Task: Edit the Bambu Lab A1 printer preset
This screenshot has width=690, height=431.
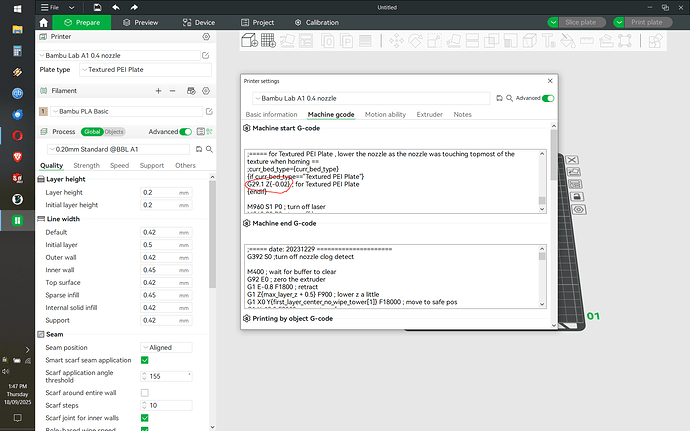Action: (206, 55)
